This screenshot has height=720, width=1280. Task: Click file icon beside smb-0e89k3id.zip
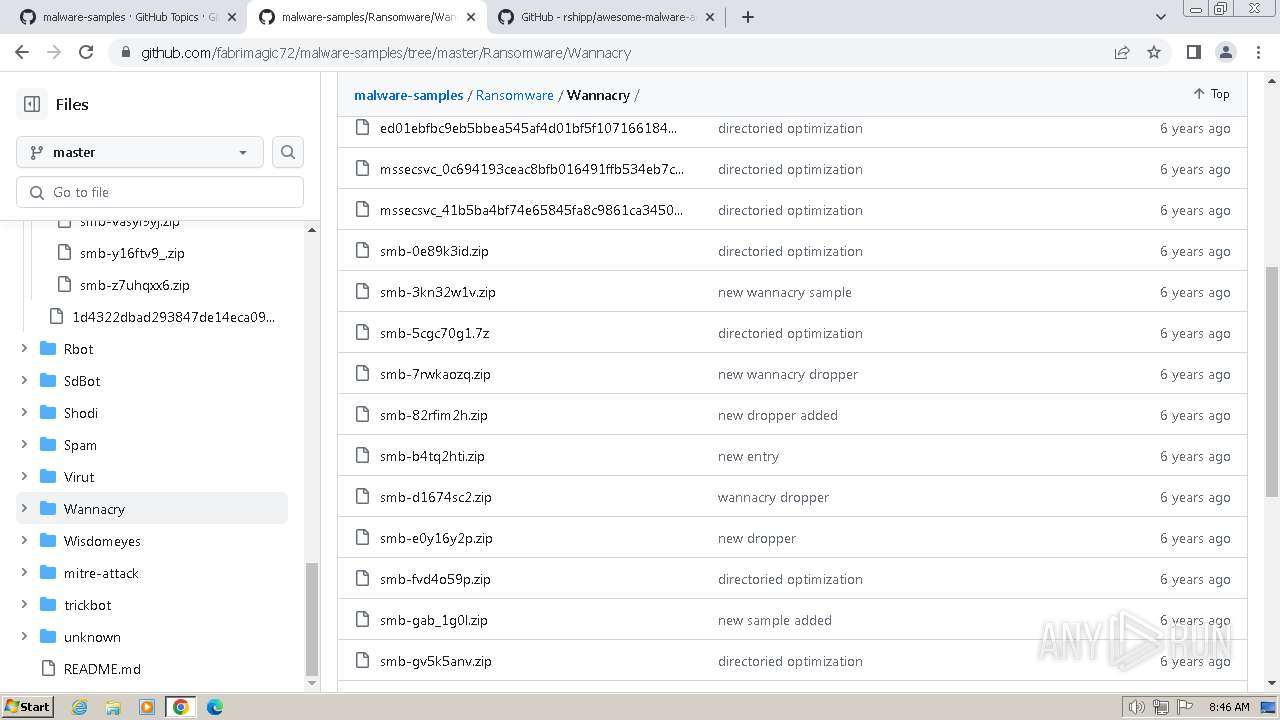tap(363, 251)
